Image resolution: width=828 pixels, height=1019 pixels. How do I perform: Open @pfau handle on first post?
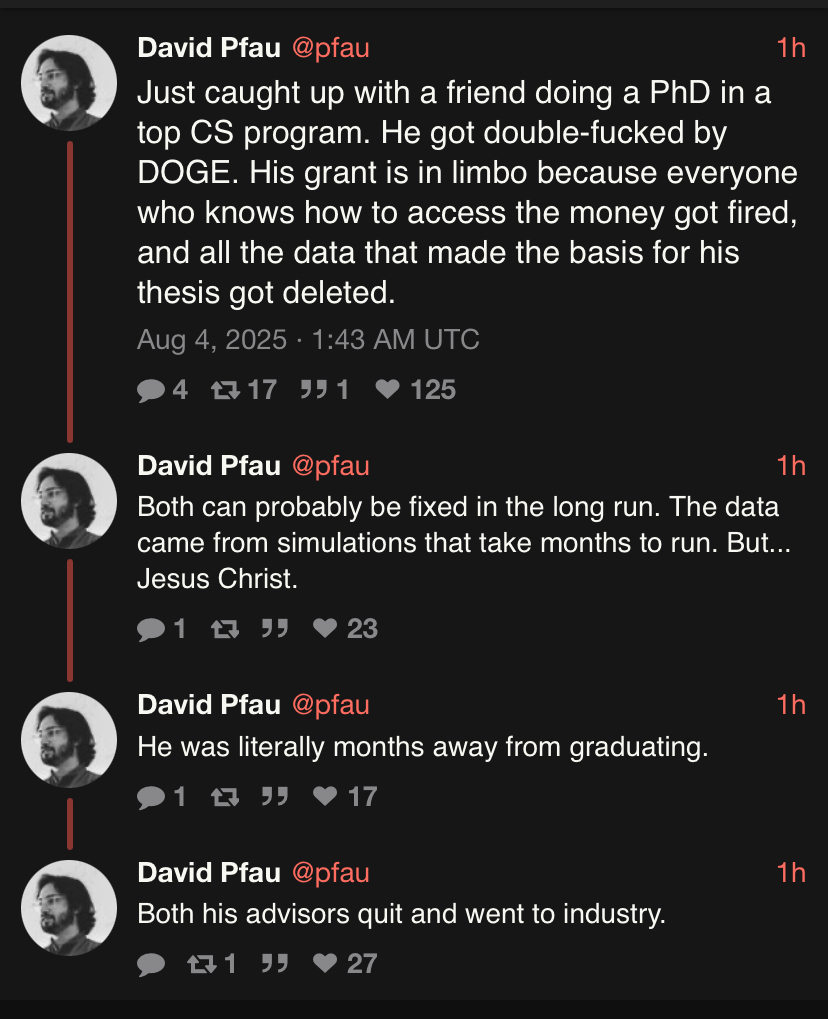(x=330, y=47)
